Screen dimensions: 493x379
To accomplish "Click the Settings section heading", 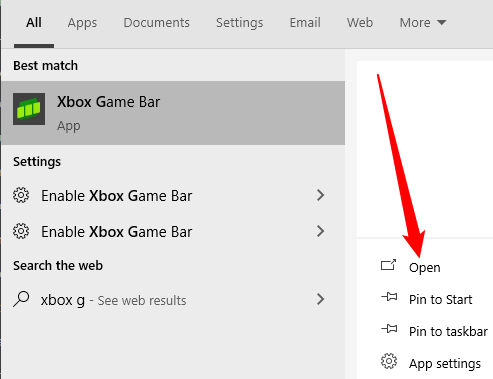I will point(37,162).
